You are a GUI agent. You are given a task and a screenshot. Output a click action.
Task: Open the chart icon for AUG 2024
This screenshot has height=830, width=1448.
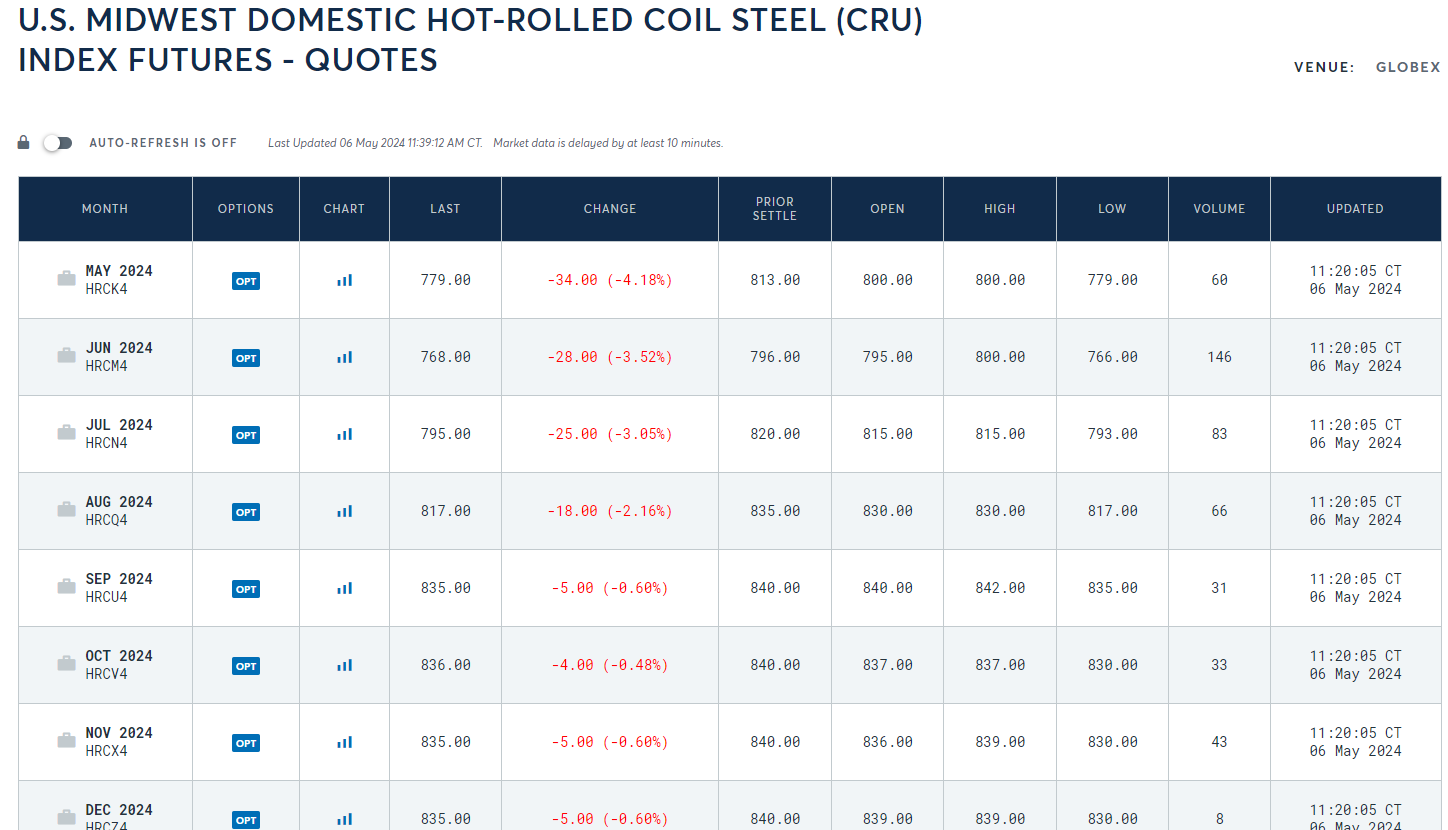click(344, 511)
